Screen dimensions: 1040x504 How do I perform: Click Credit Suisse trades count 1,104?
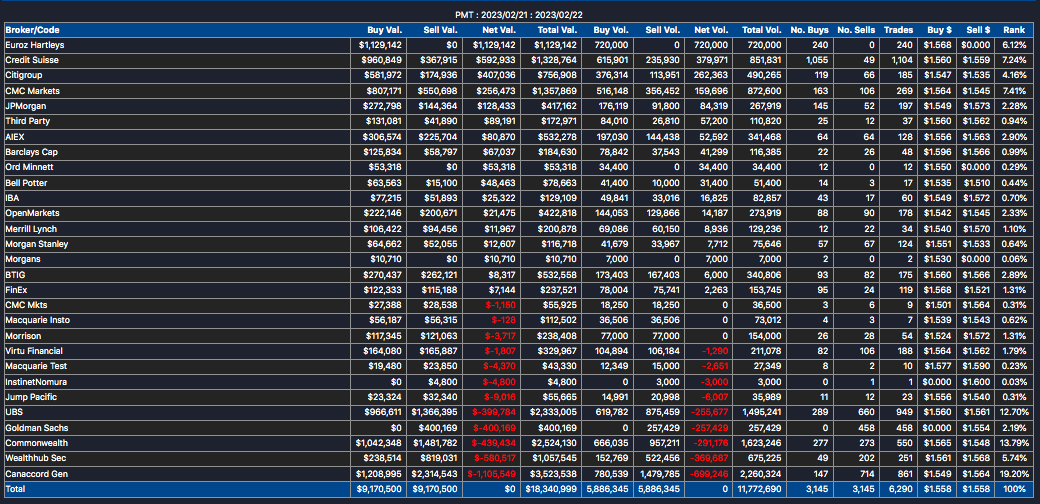coord(902,60)
